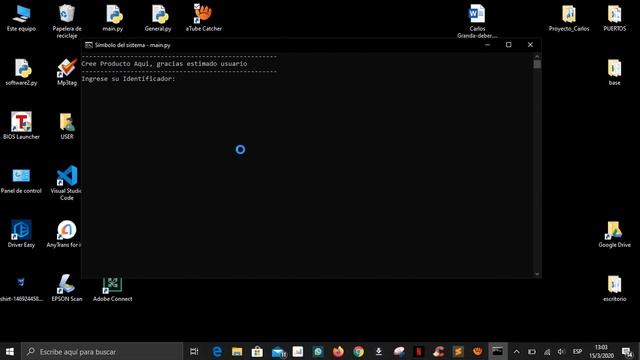Maximize the Símbolo del sistema window
640x360 pixels.
coord(509,45)
